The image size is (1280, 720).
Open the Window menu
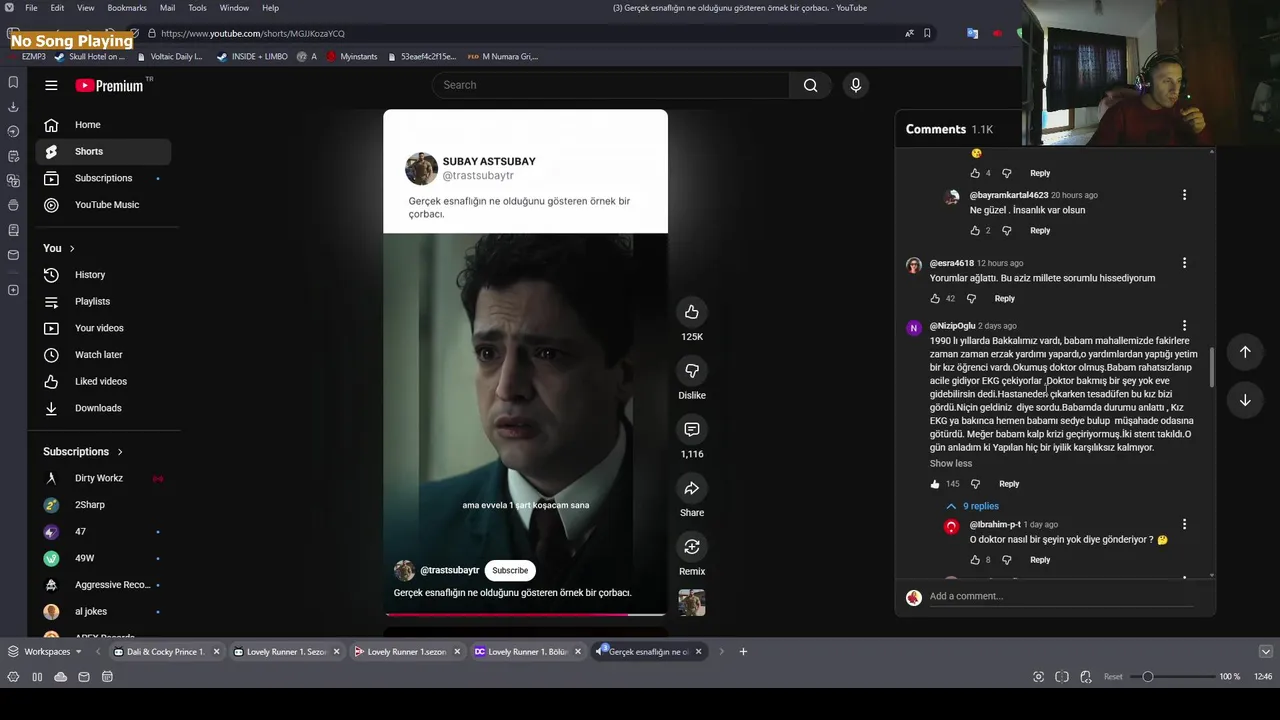tap(234, 8)
